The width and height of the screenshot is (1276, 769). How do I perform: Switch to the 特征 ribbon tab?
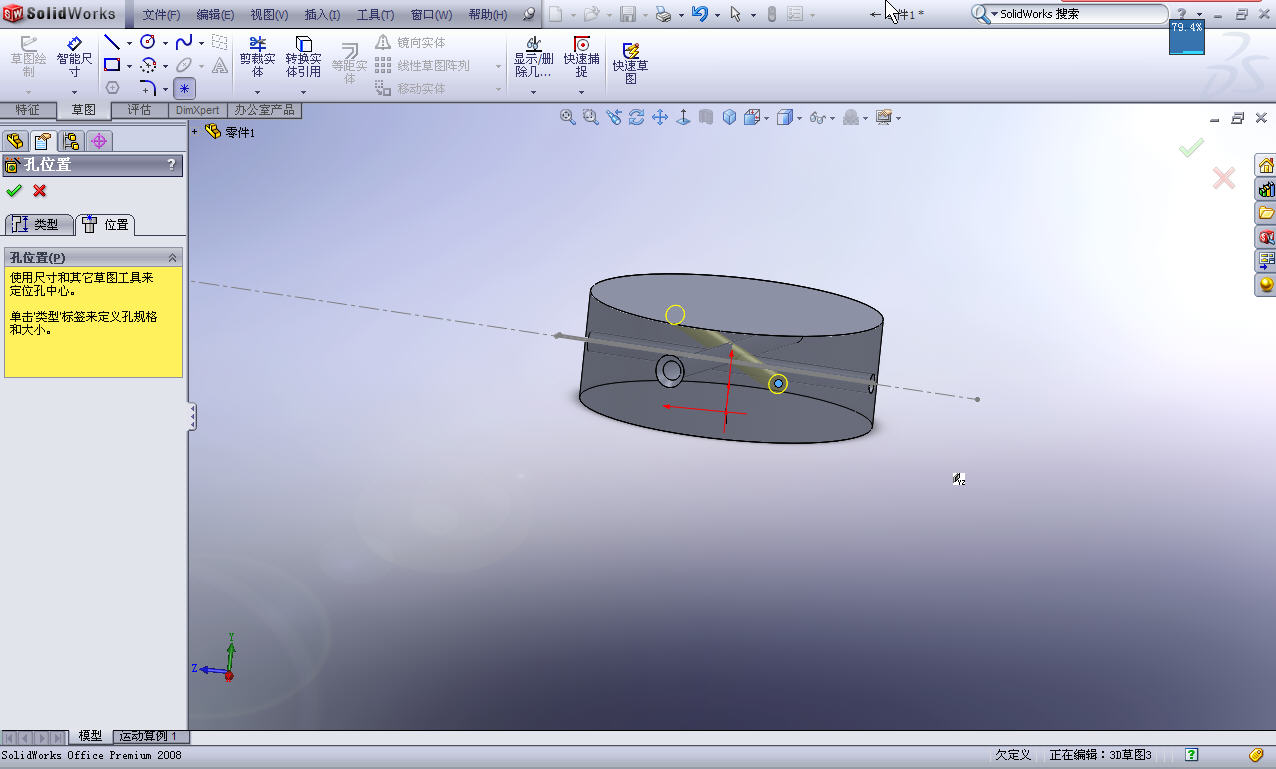[x=27, y=110]
